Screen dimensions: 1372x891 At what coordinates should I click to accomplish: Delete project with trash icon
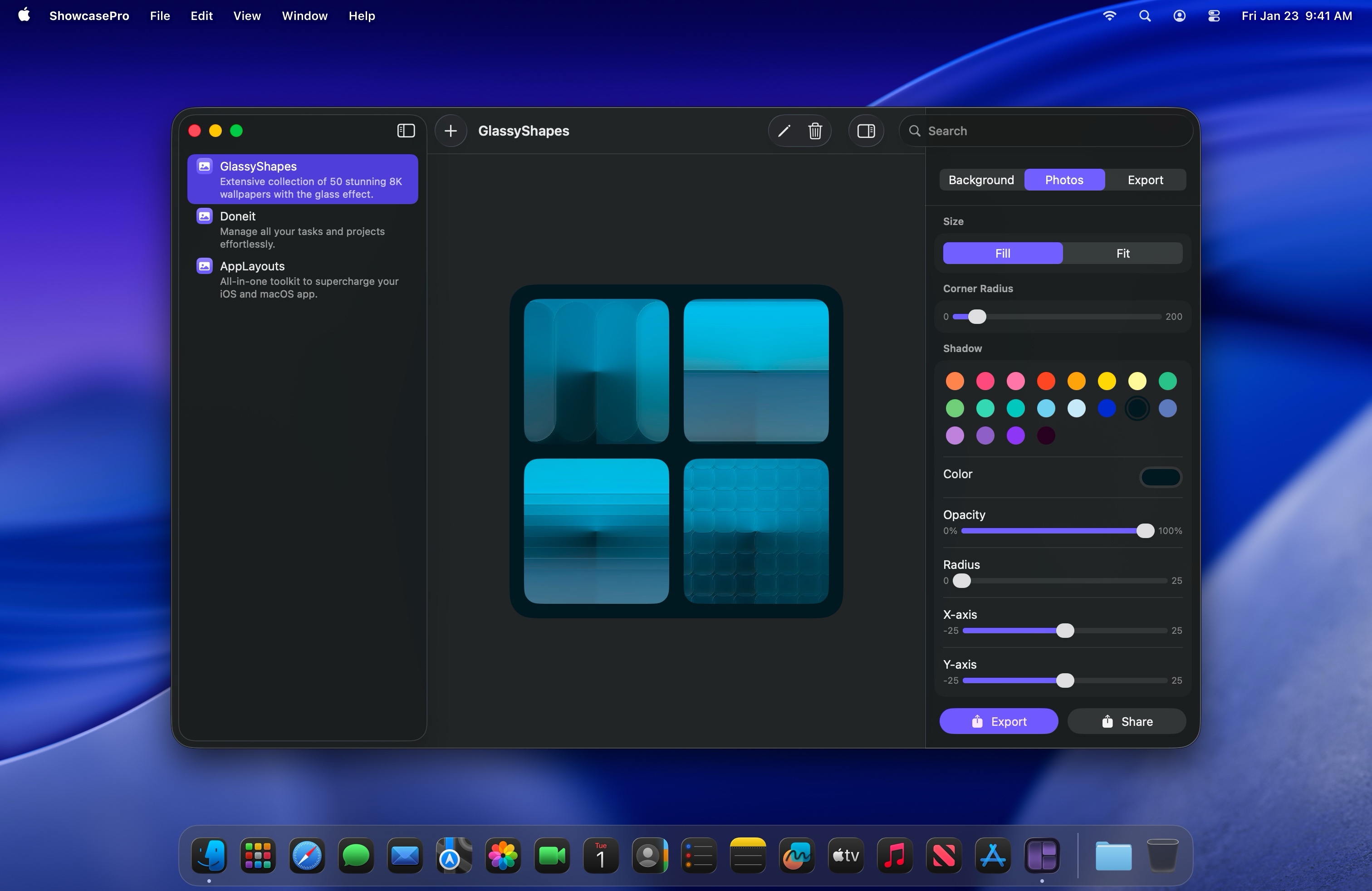coord(814,131)
